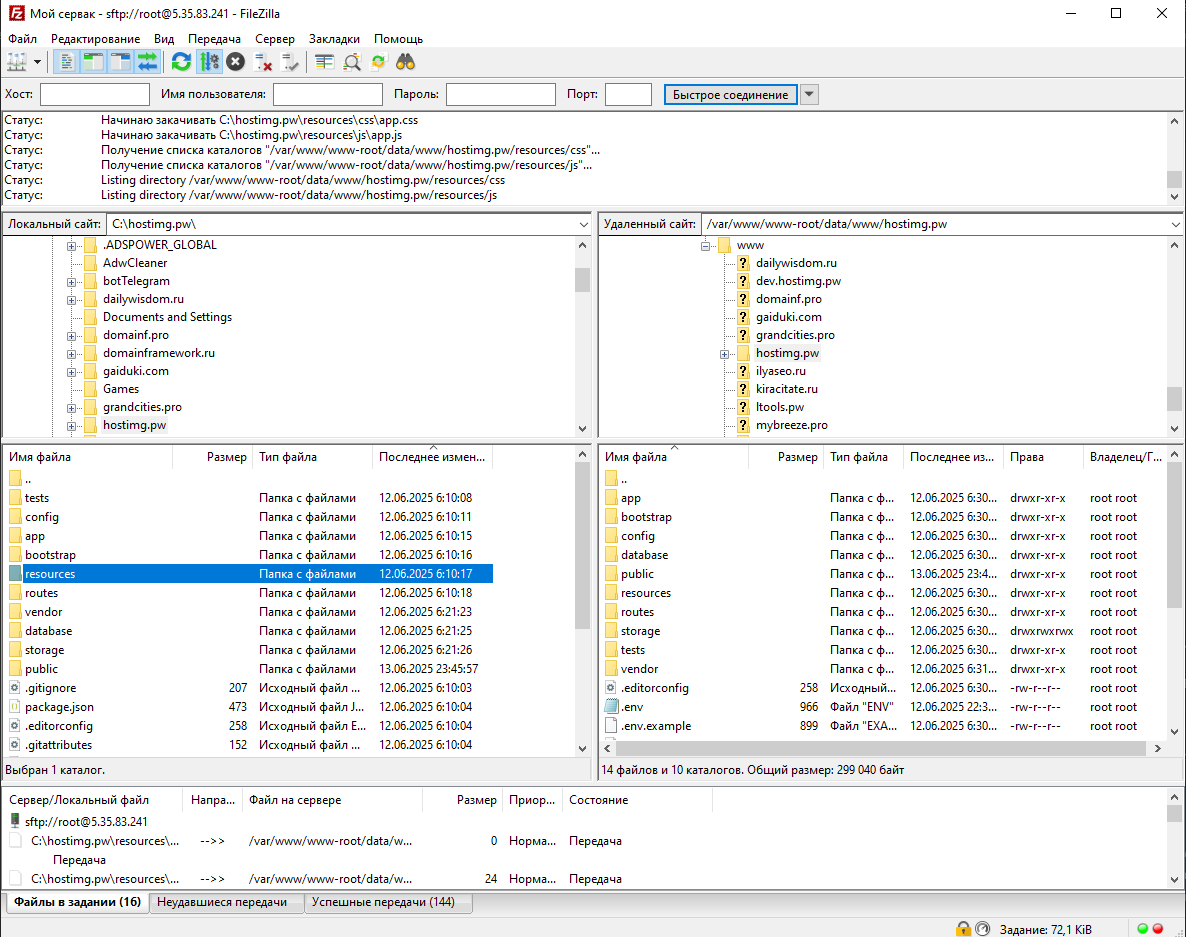Toggle message log display
The width and height of the screenshot is (1186, 937).
point(67,62)
